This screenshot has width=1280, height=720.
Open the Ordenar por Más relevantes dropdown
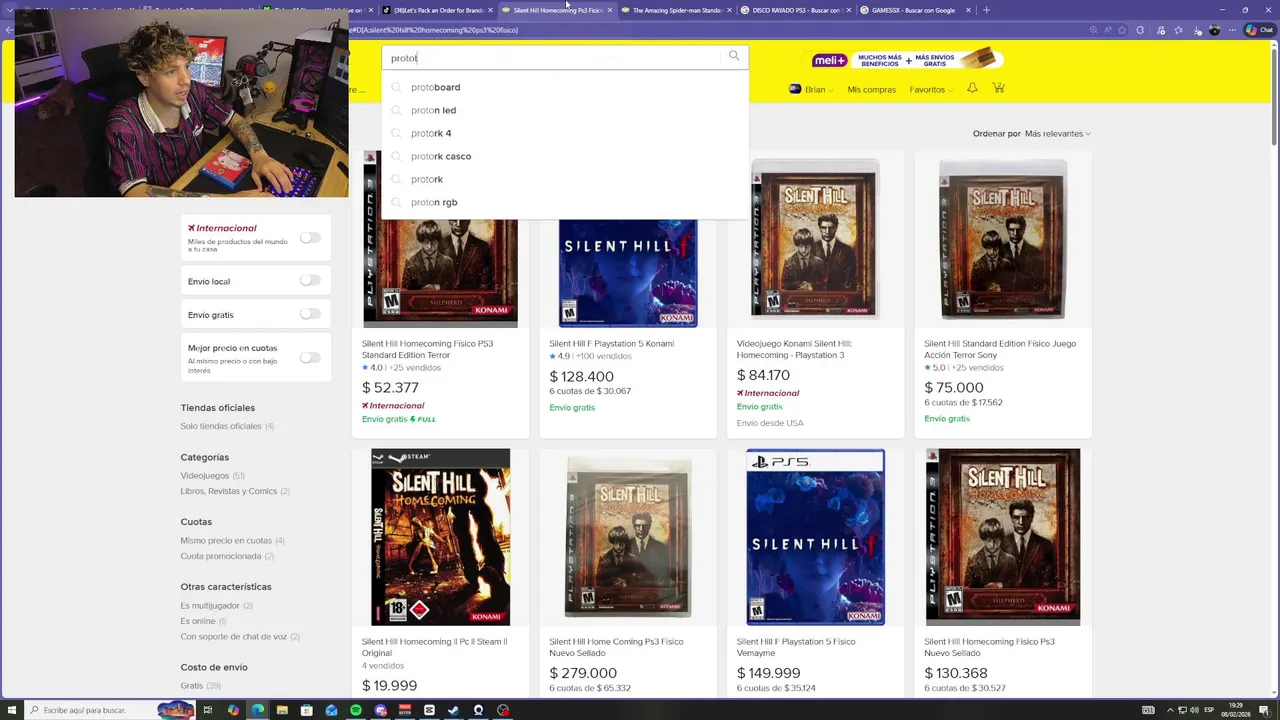[x=1057, y=133]
